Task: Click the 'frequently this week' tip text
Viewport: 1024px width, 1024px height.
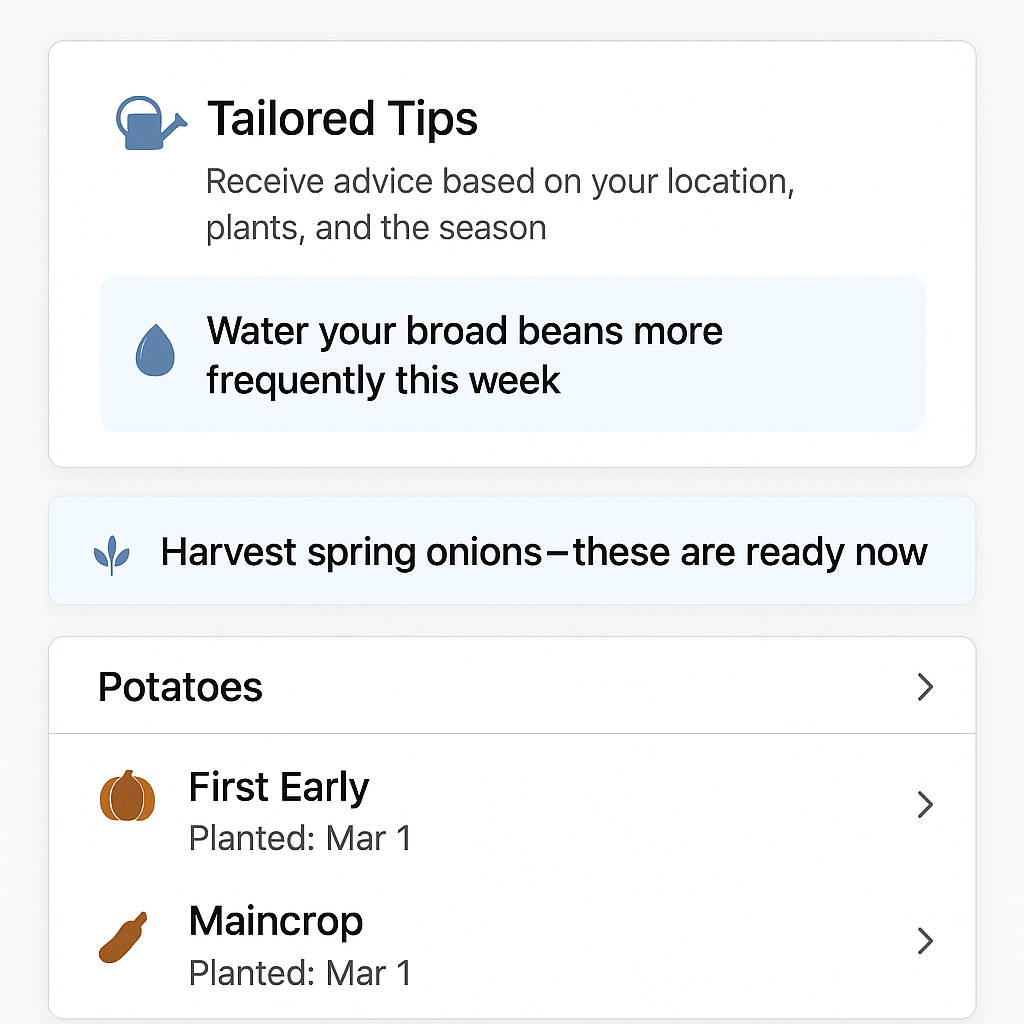Action: coord(383,381)
